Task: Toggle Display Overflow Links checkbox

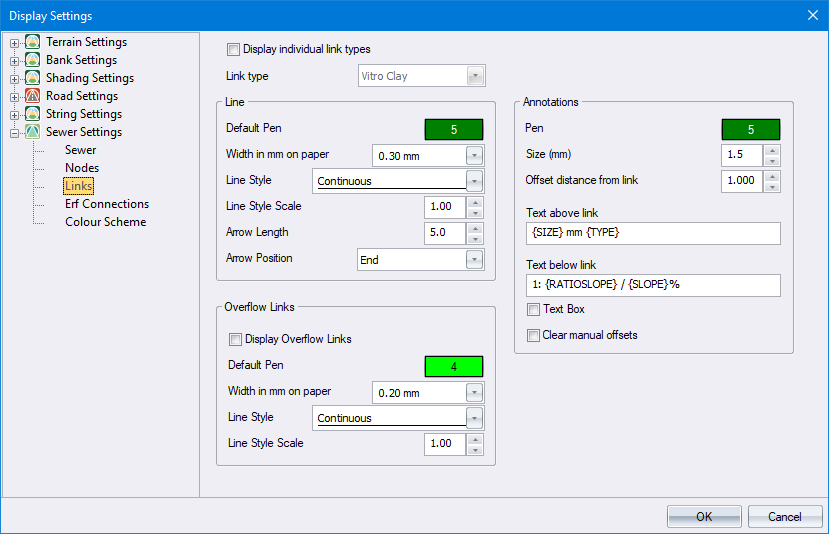Action: coord(236,339)
